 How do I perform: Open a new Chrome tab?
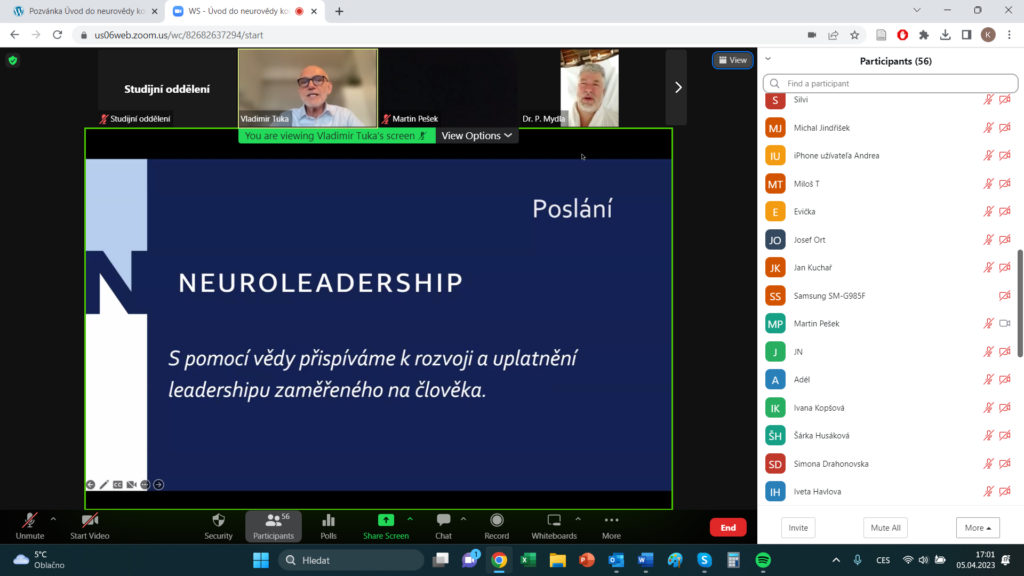point(339,11)
